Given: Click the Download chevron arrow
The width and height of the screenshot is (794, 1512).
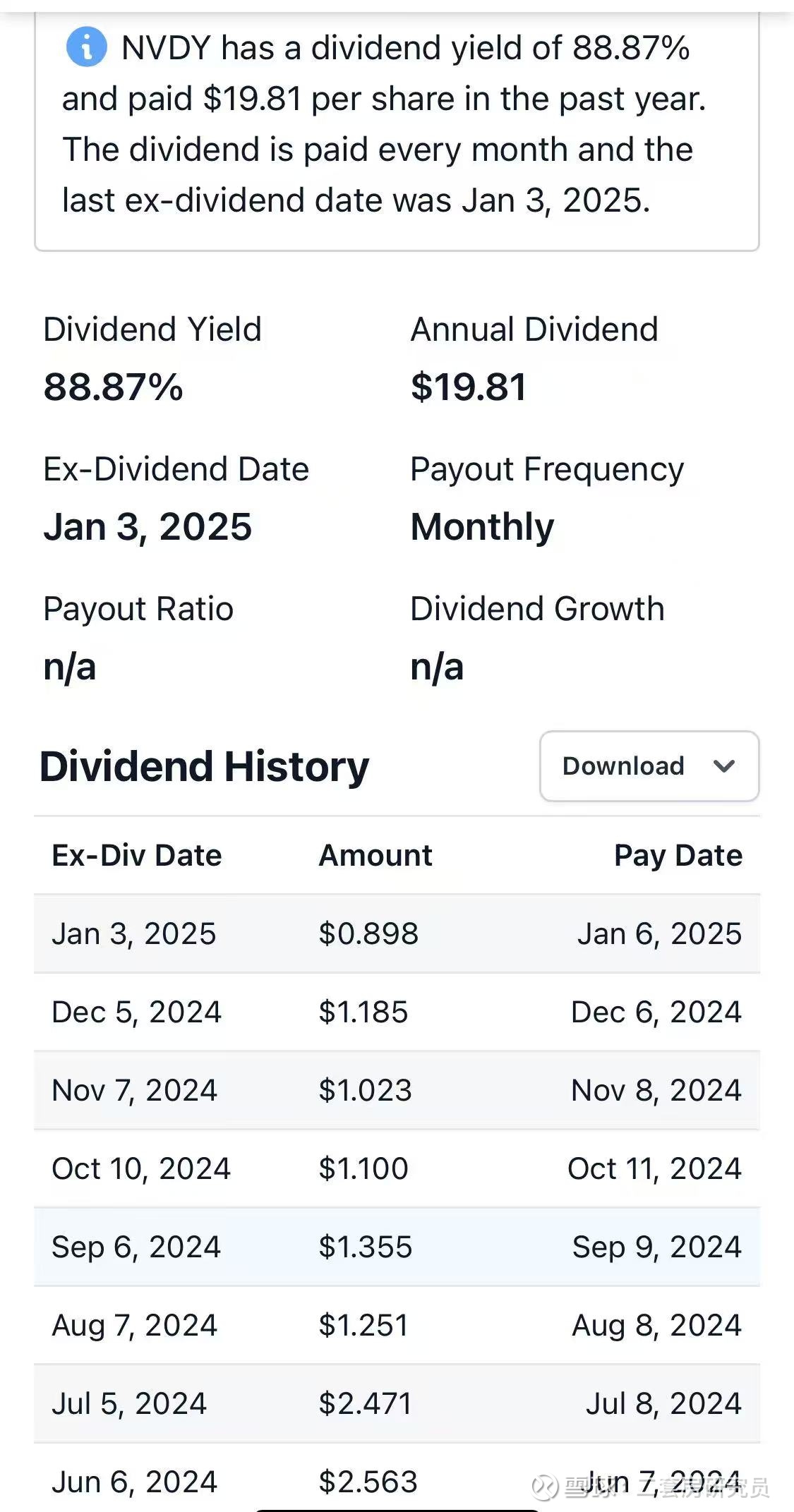Looking at the screenshot, I should [724, 766].
